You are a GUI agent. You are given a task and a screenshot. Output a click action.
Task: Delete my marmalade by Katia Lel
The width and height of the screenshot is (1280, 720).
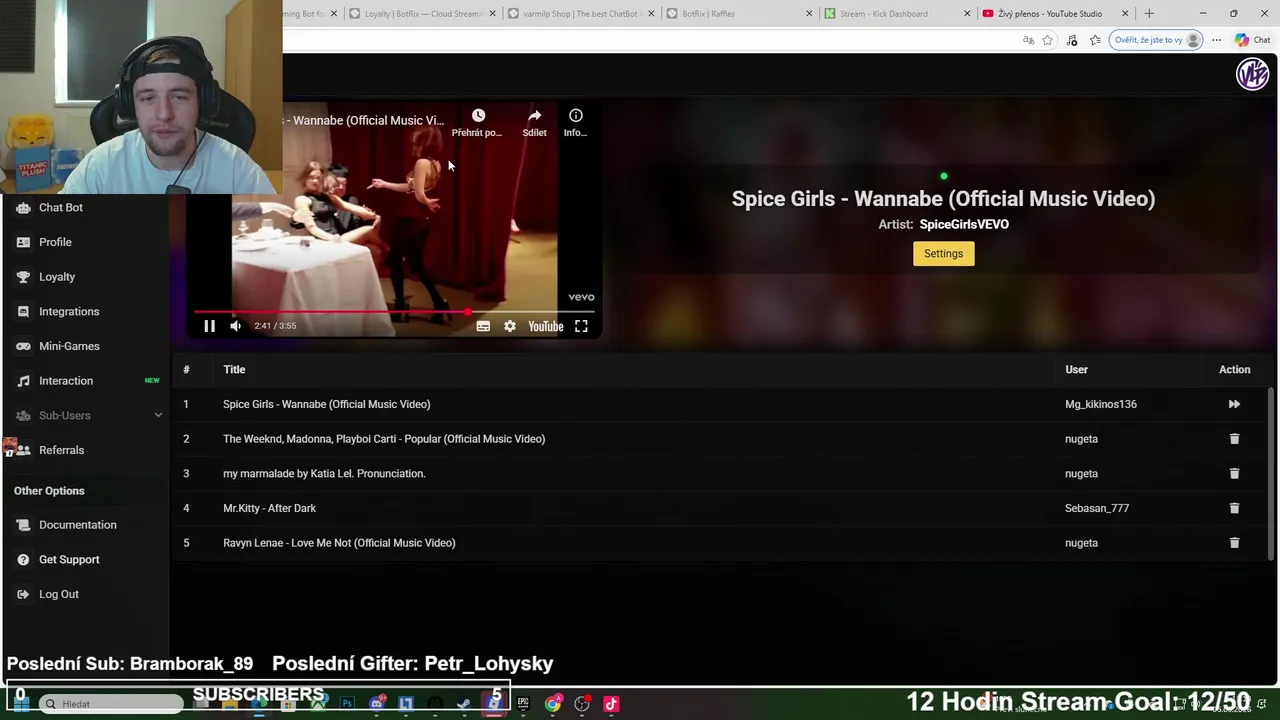(1234, 473)
